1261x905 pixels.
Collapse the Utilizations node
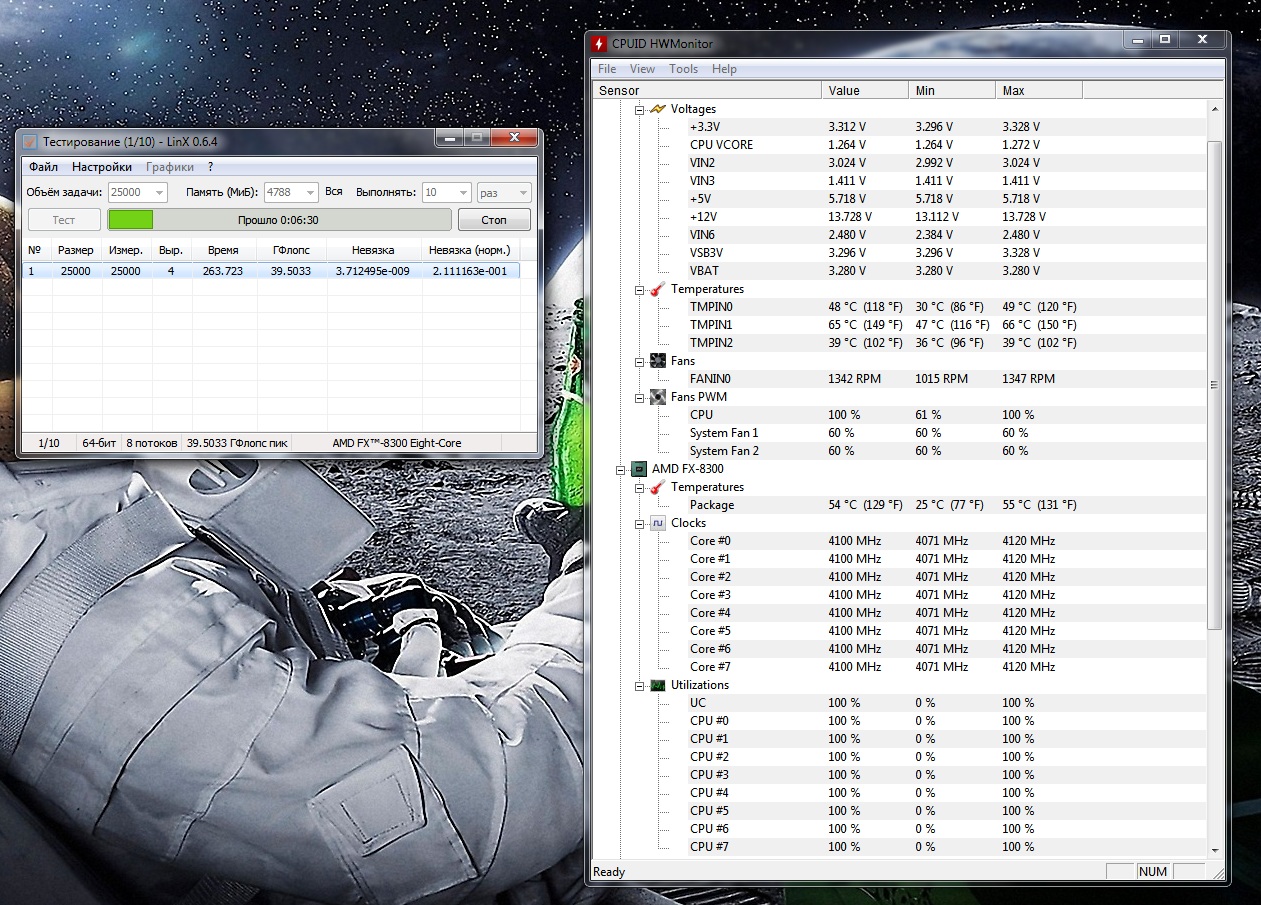pyautogui.click(x=639, y=685)
